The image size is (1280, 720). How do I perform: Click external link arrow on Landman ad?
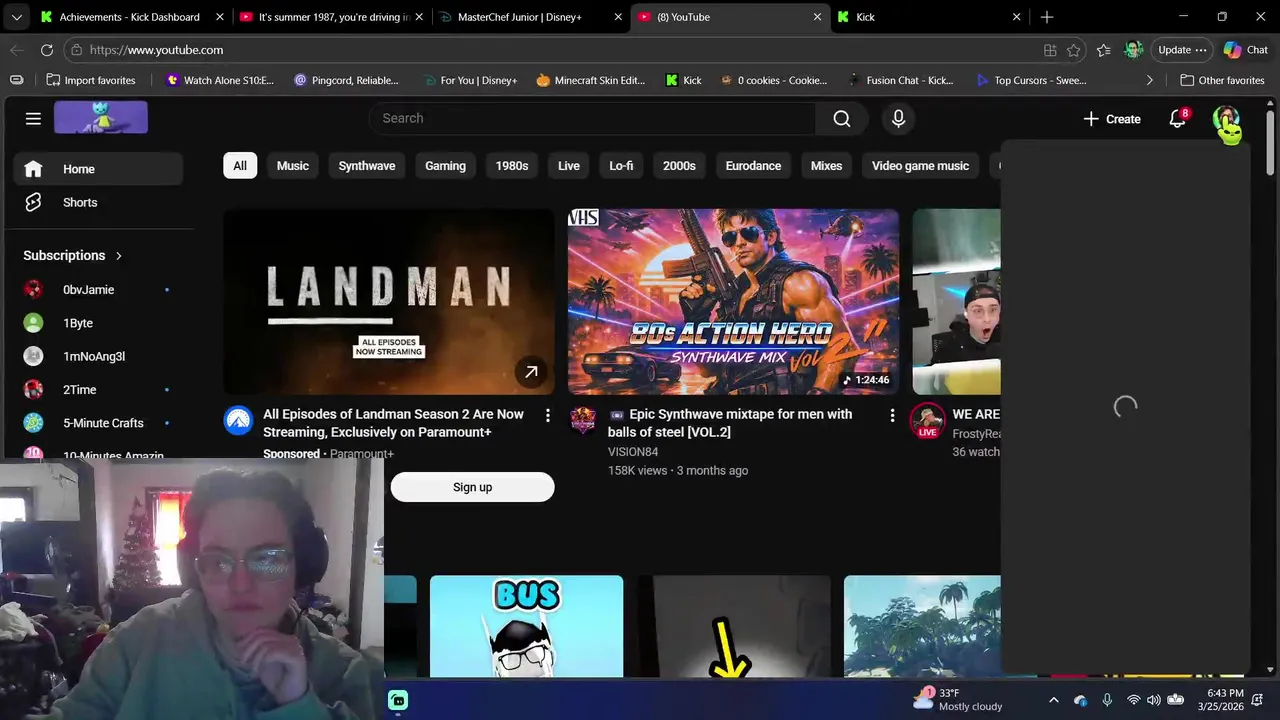click(531, 372)
